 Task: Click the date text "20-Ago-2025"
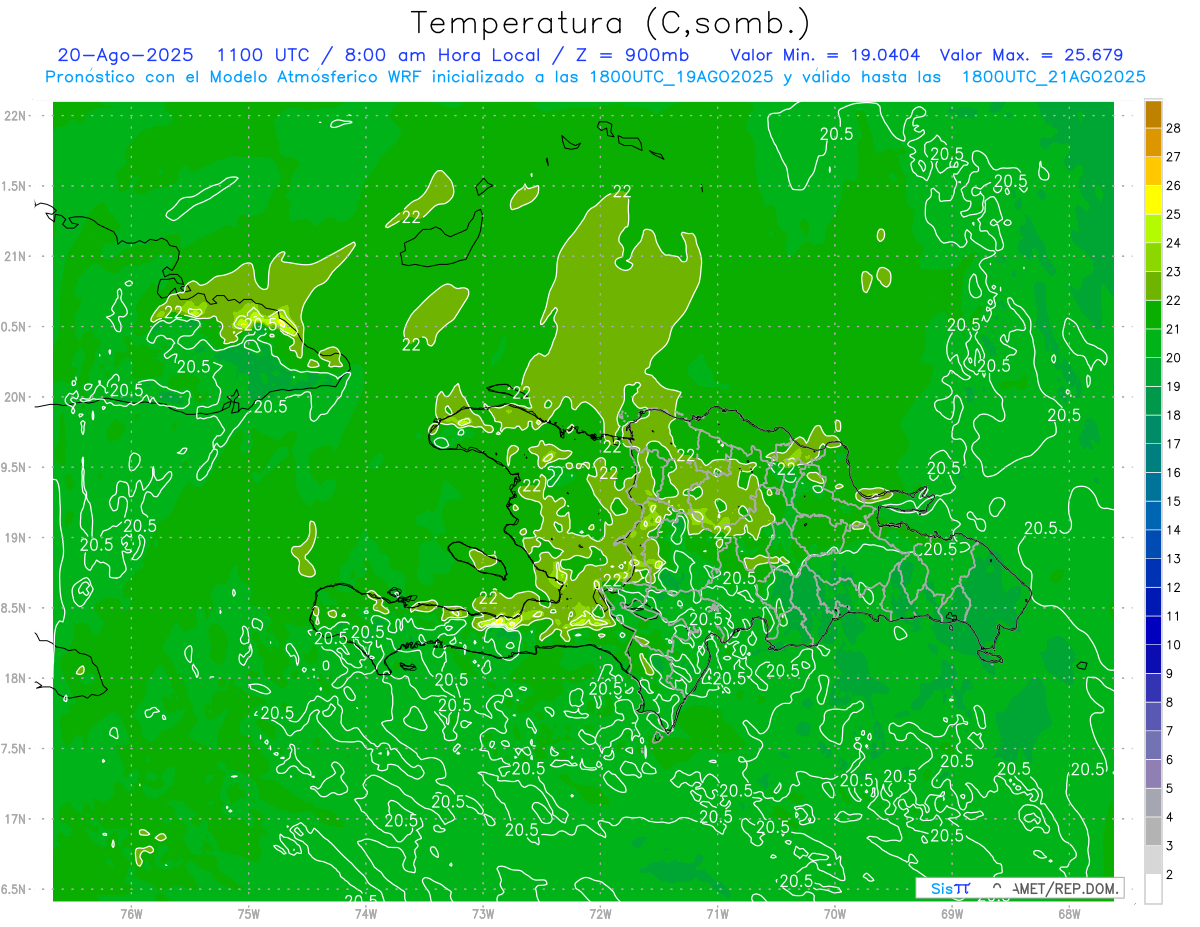coord(125,55)
